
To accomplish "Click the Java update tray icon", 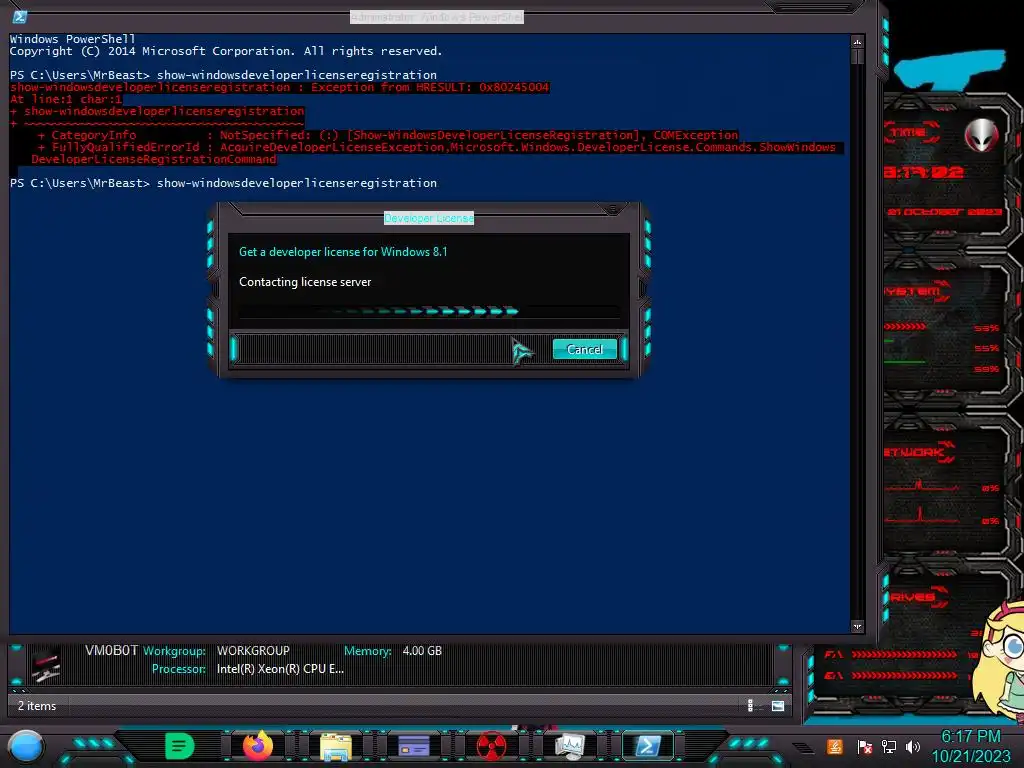I will [835, 747].
